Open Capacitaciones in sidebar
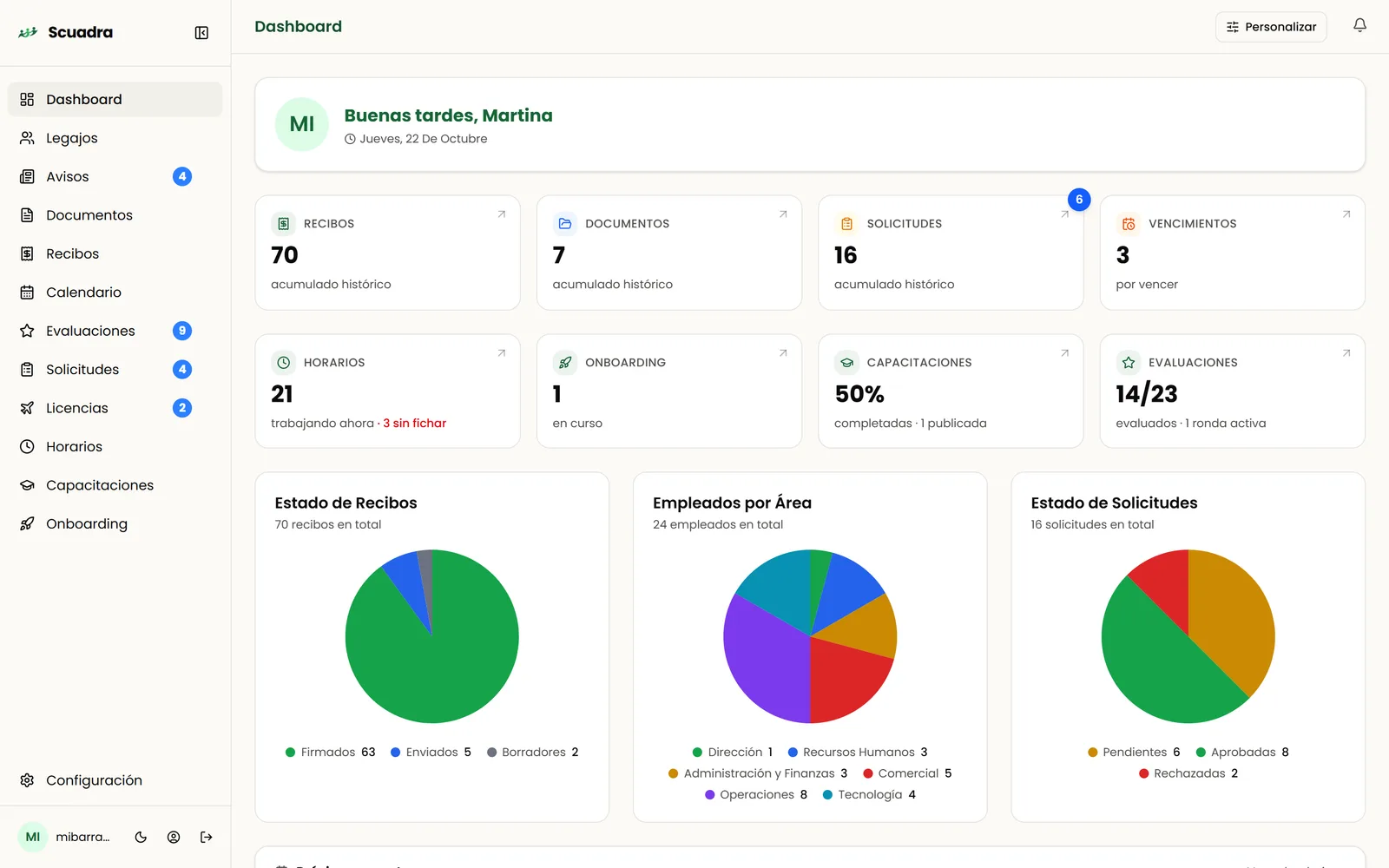 tap(115, 485)
